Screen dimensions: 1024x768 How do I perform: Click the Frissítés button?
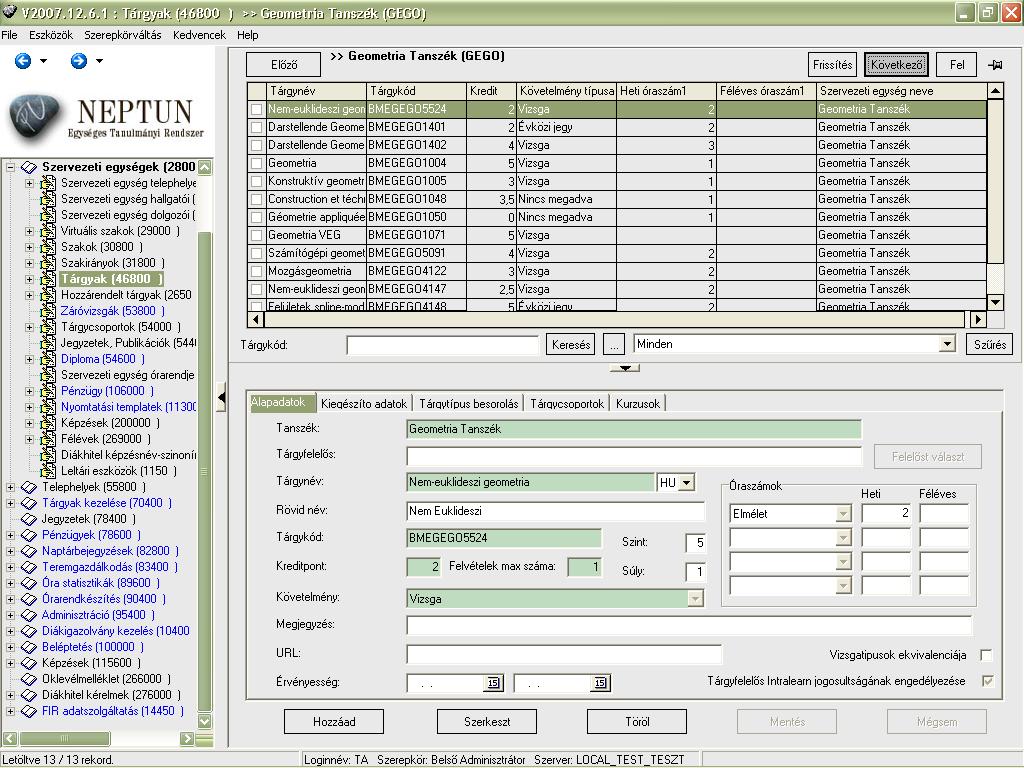[x=833, y=65]
